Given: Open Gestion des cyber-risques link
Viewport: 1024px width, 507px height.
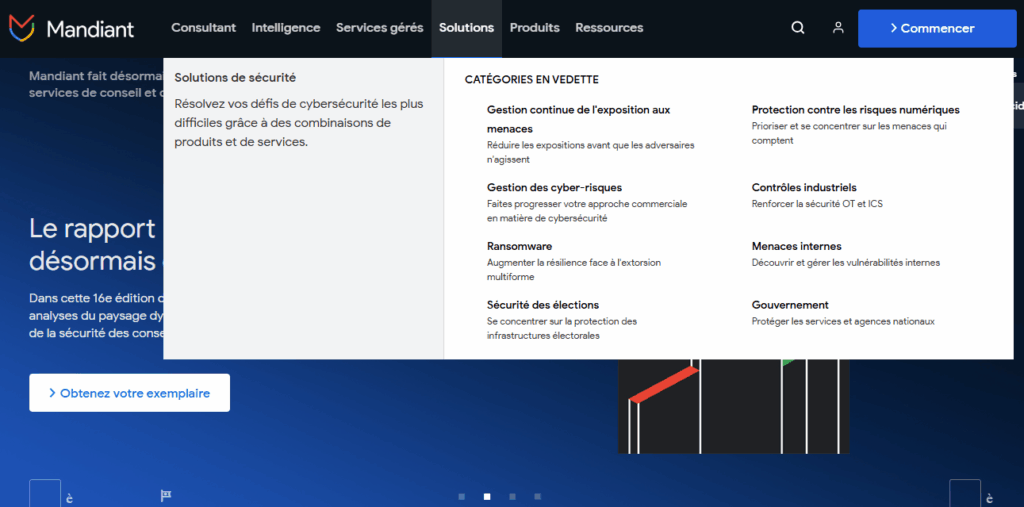Looking at the screenshot, I should (x=554, y=188).
